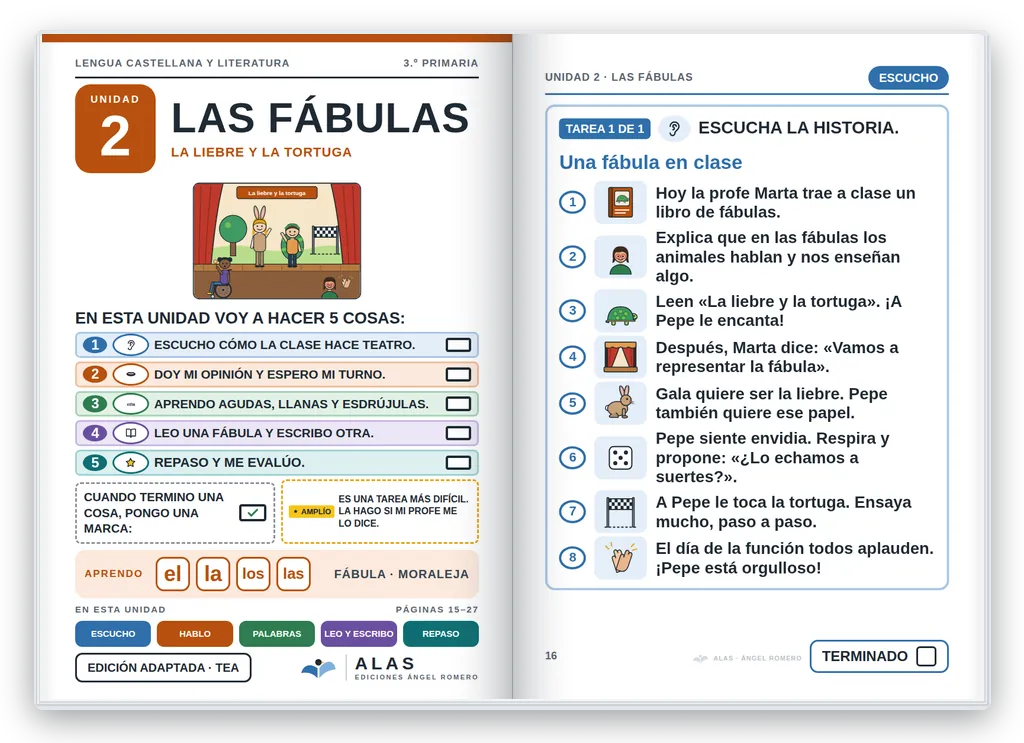Tick the checkbox for LEO UNA FÁBULA Y ESCRIBO
This screenshot has width=1024, height=743.
coord(458,433)
